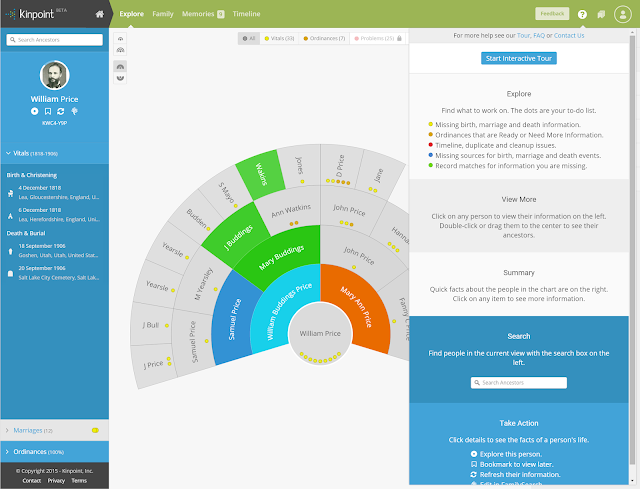
Task: Toggle the yellow Marriages indicator pill
Action: pos(95,430)
